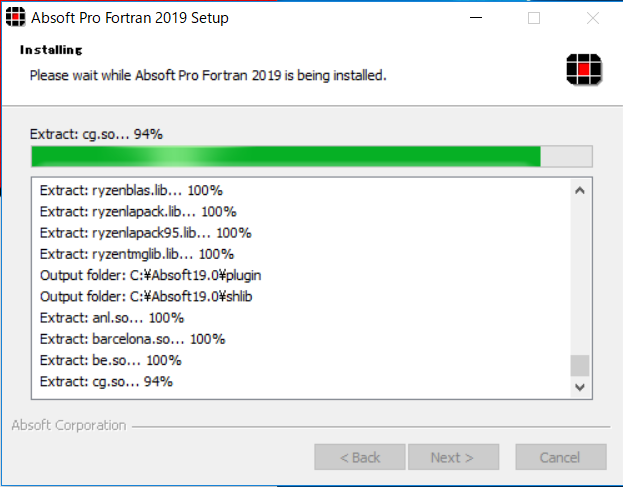Select the Output folder plugin log line

click(151, 275)
